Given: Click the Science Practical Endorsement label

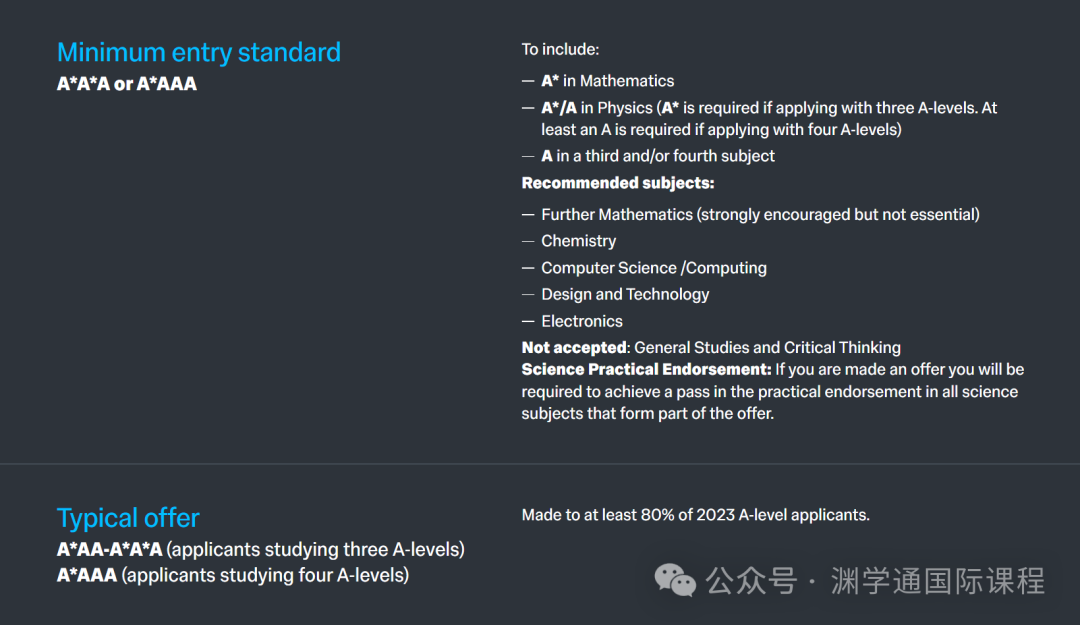Looking at the screenshot, I should coord(646,370).
